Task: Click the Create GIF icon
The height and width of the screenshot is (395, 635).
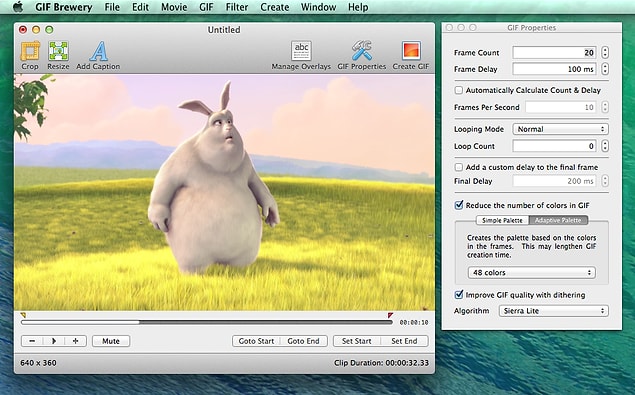Action: [x=411, y=51]
